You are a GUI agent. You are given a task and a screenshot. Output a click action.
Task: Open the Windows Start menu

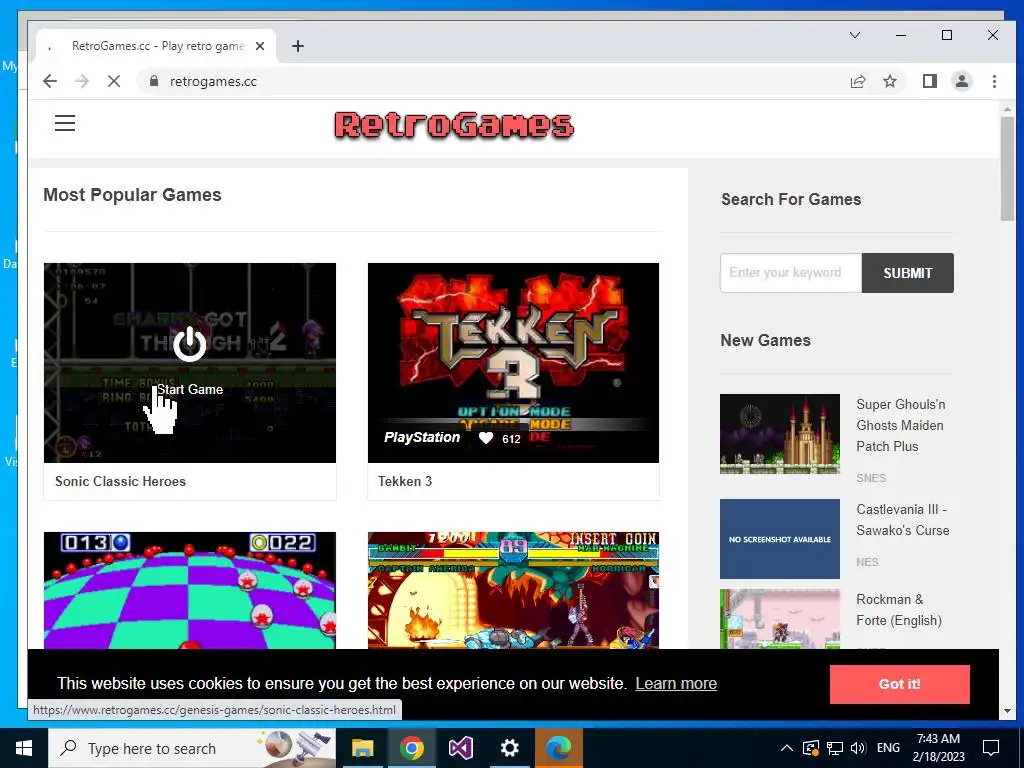24,748
